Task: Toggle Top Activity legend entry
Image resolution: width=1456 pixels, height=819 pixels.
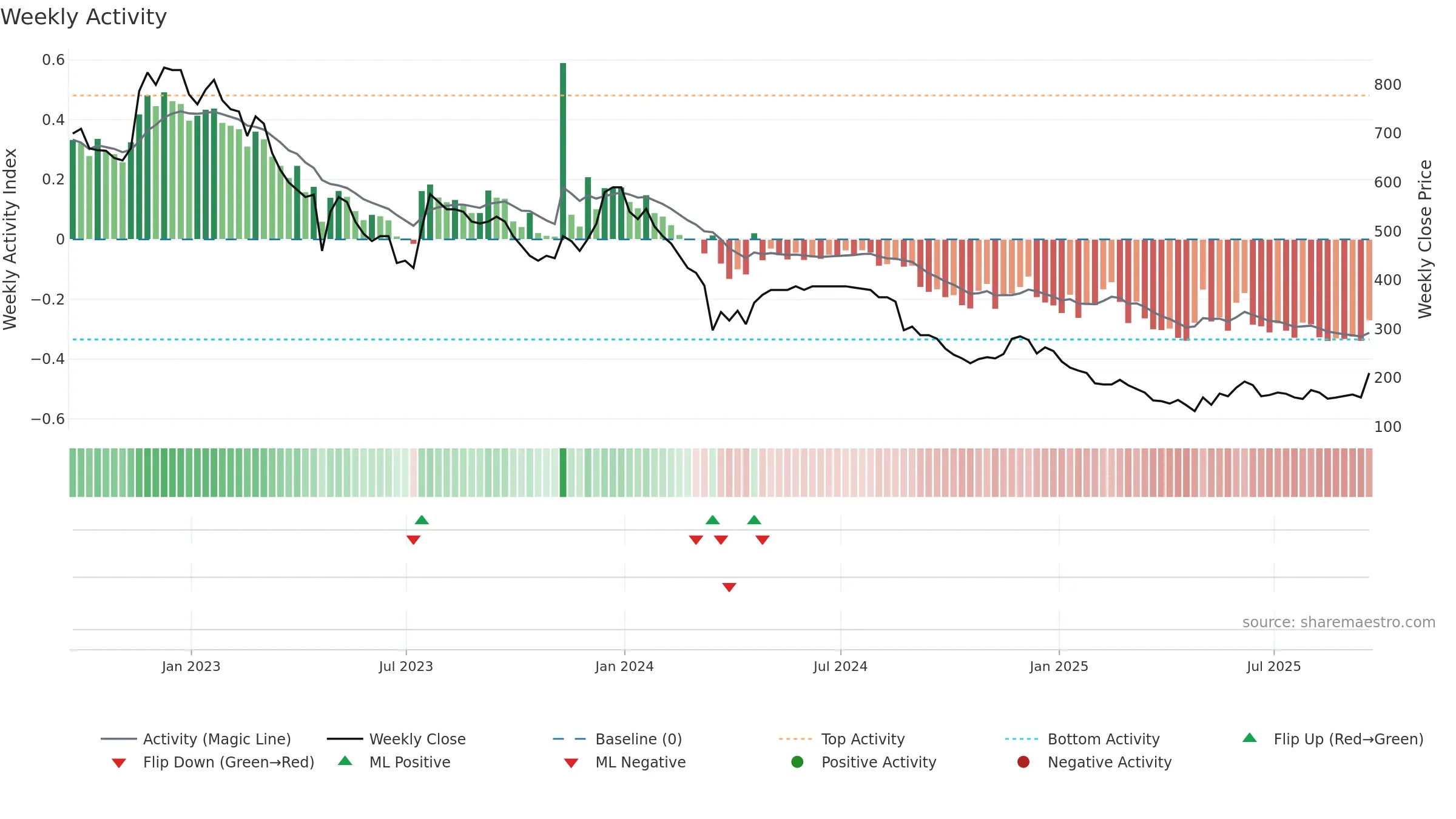Action: (842, 739)
